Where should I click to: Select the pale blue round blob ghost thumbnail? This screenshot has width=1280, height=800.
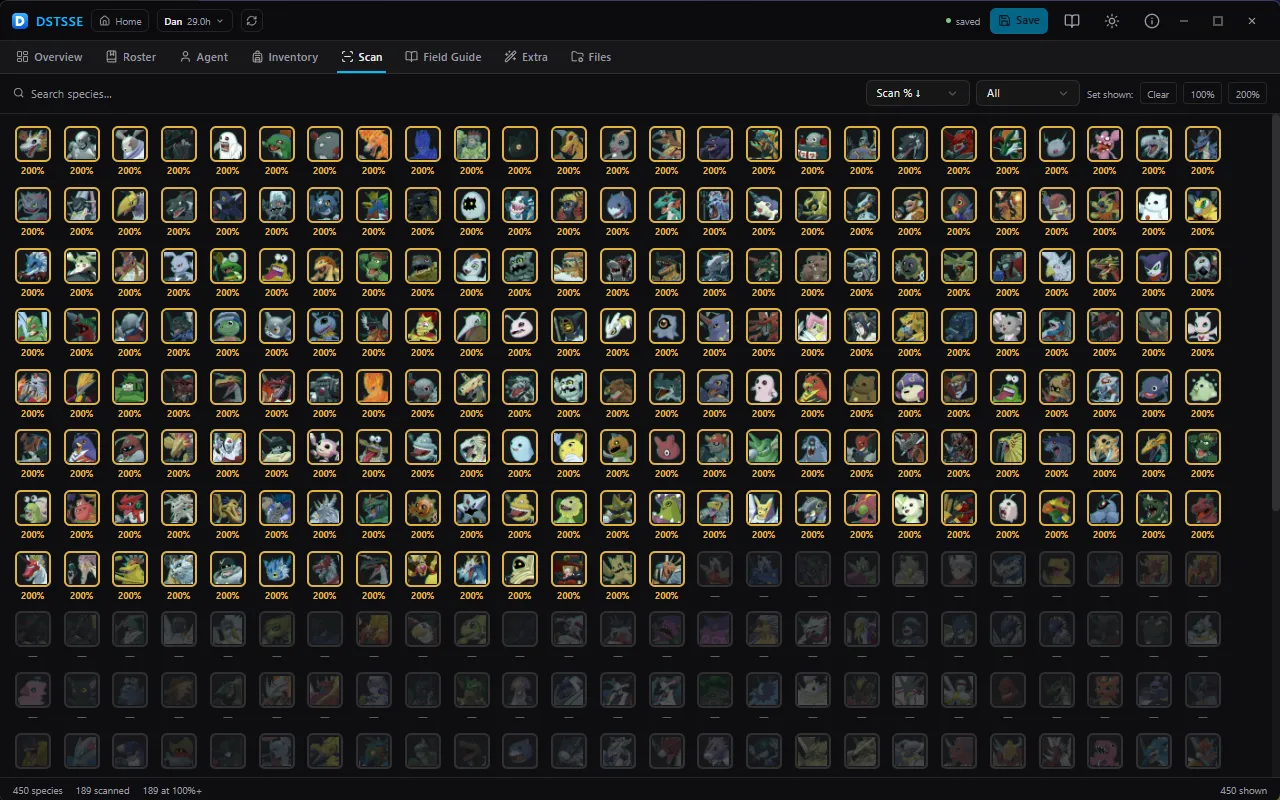click(520, 448)
